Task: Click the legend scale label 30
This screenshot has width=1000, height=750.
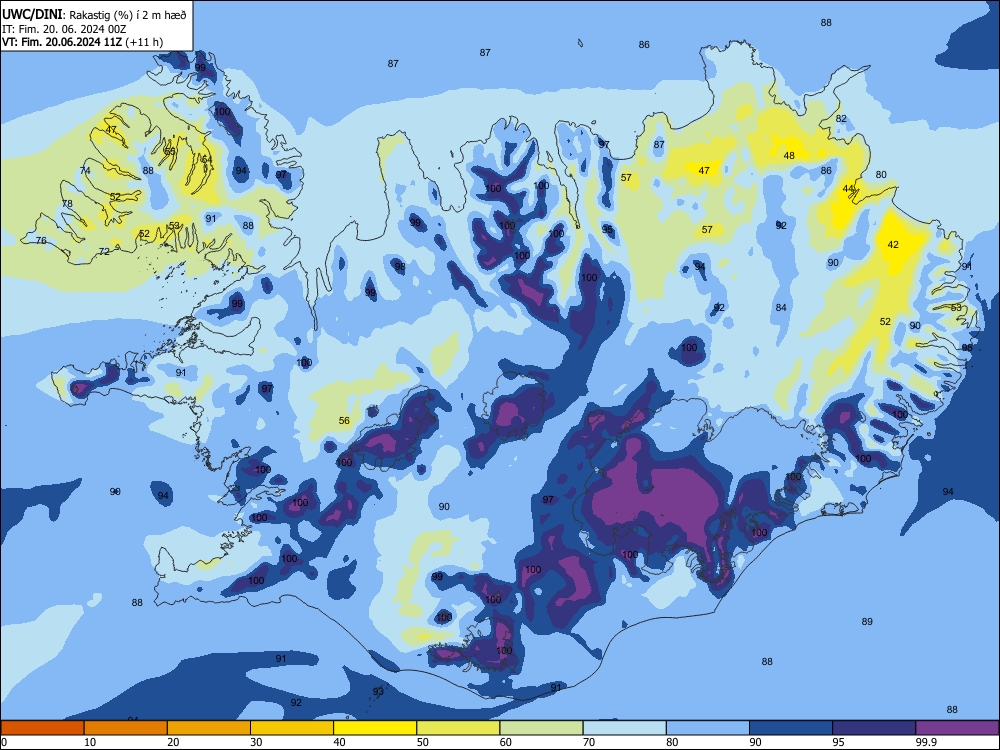Action: [x=256, y=742]
